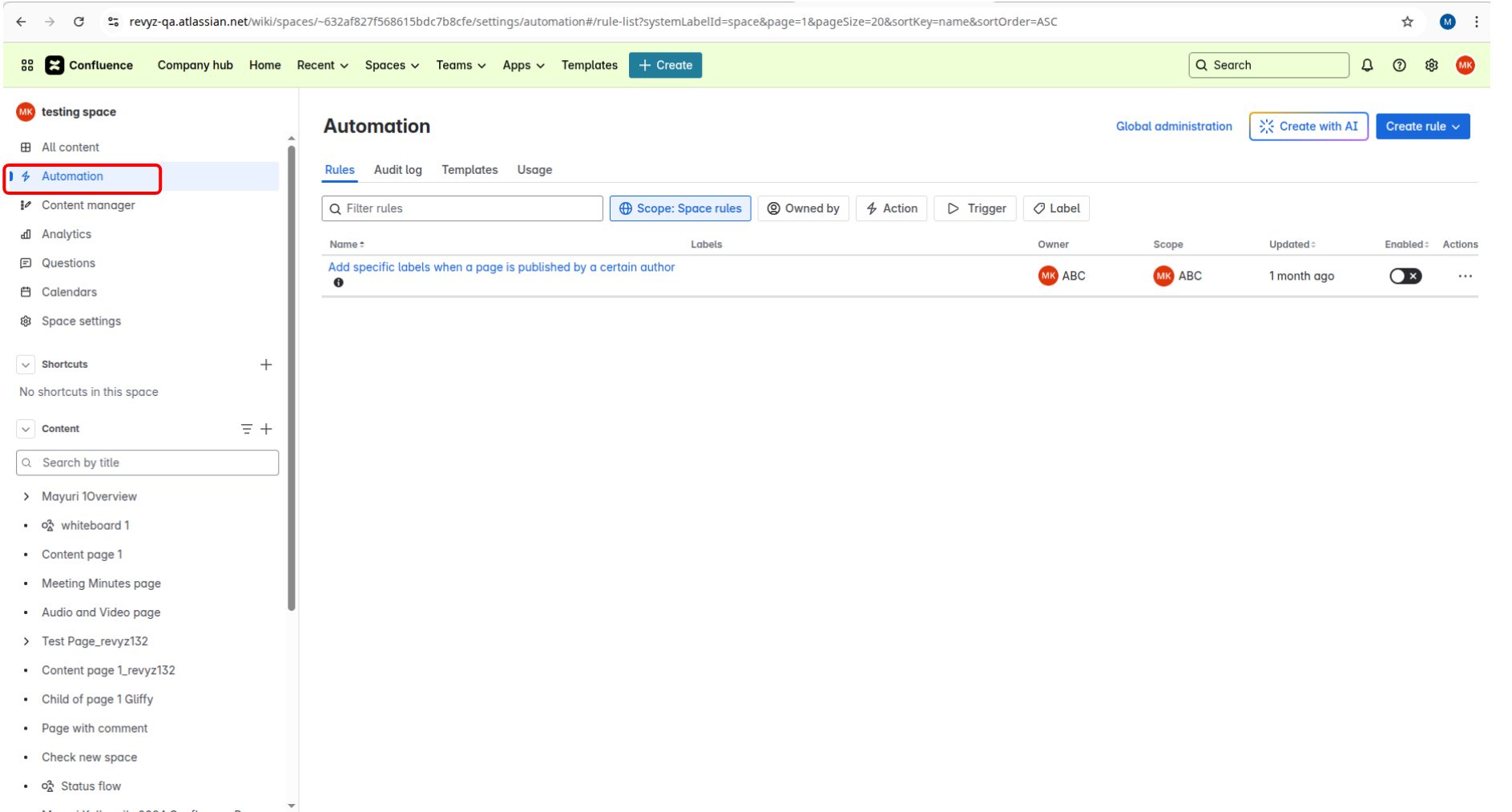
Task: Open the Questions section in sidebar
Action: pyautogui.click(x=68, y=263)
